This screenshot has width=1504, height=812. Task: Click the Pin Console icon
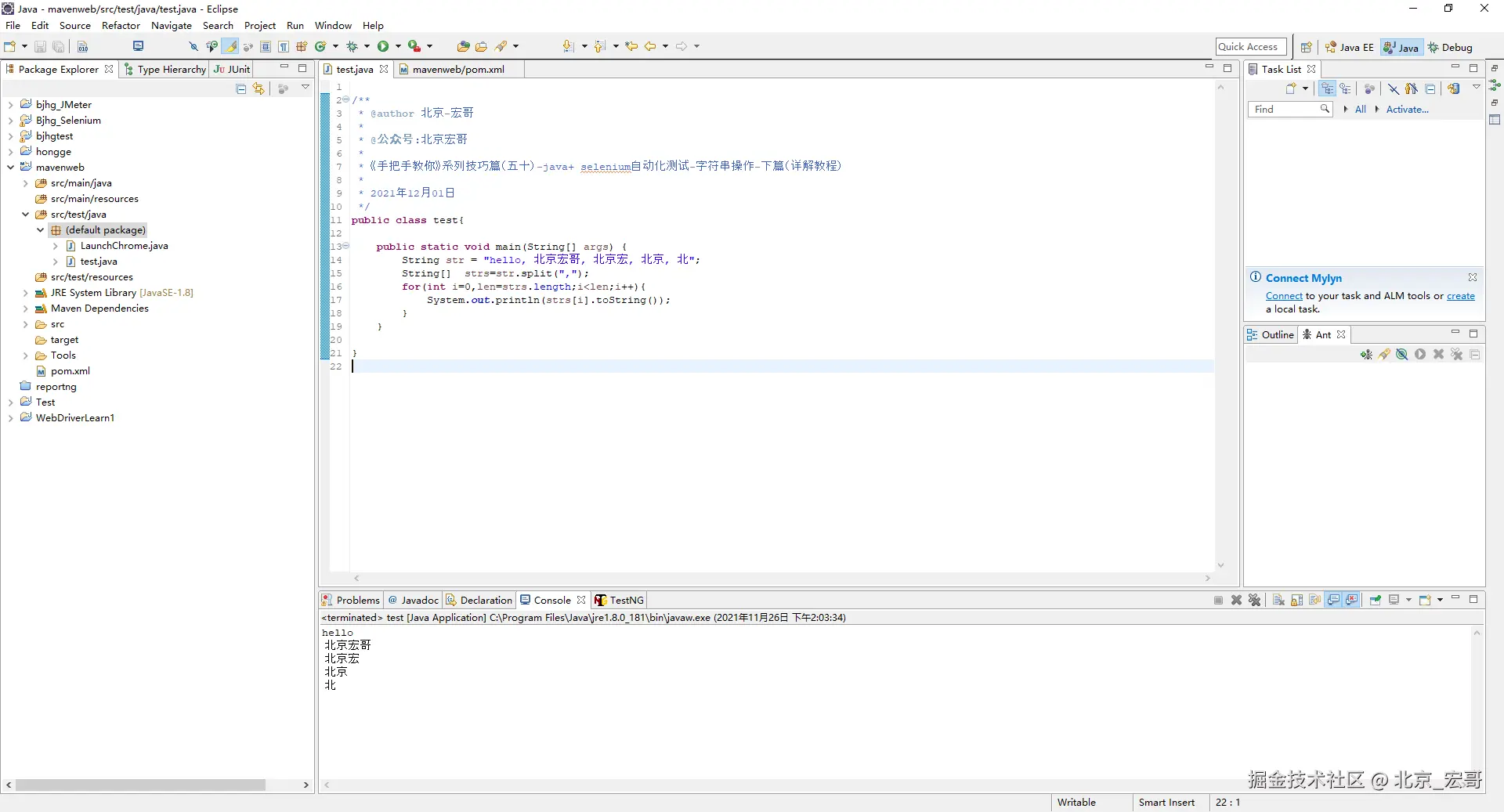point(1376,600)
